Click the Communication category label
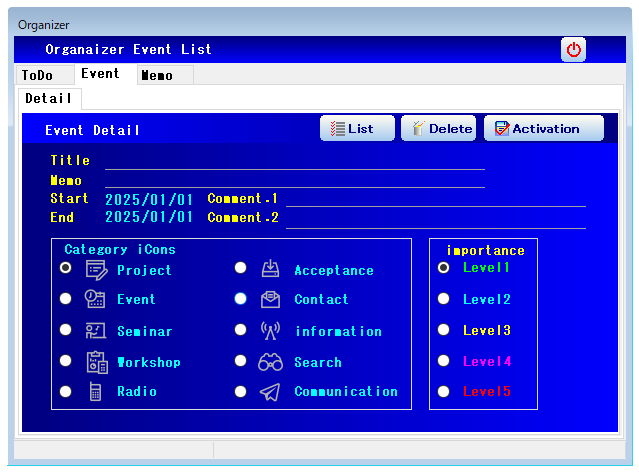 [x=346, y=392]
